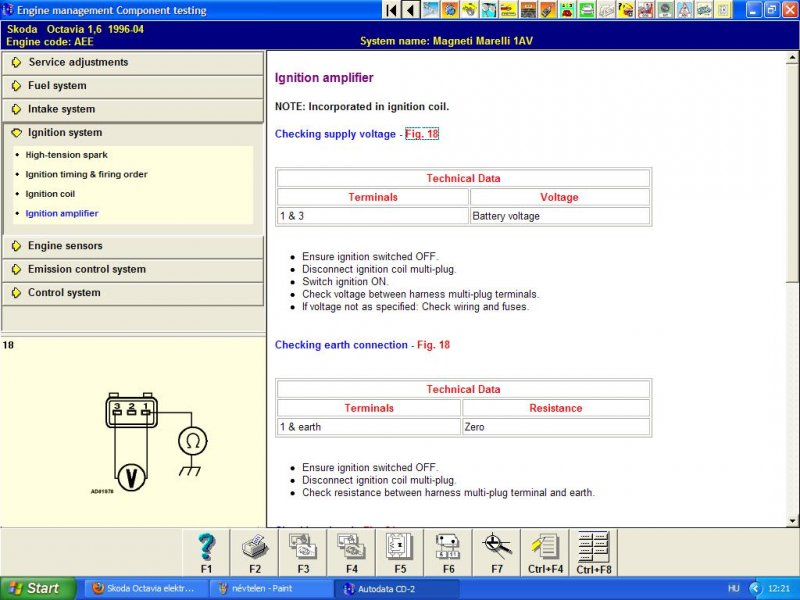Expand the Control system section

(x=133, y=293)
